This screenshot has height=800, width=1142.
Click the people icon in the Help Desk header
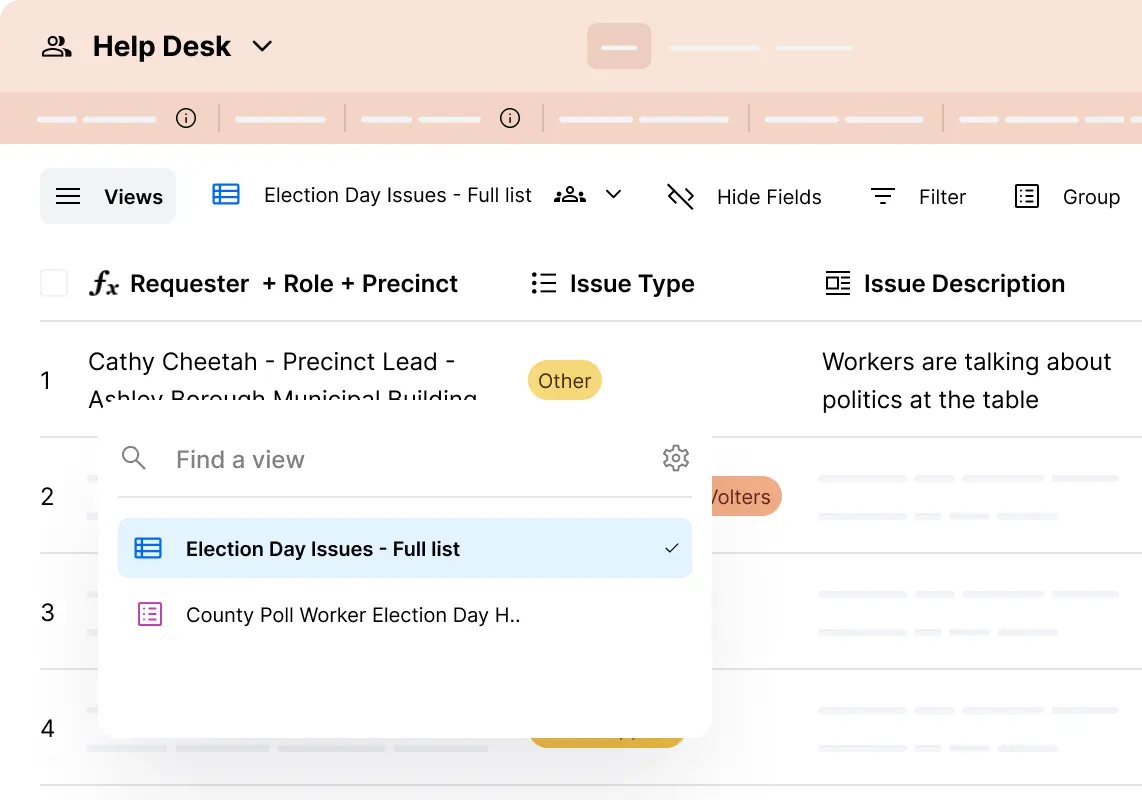coord(56,45)
